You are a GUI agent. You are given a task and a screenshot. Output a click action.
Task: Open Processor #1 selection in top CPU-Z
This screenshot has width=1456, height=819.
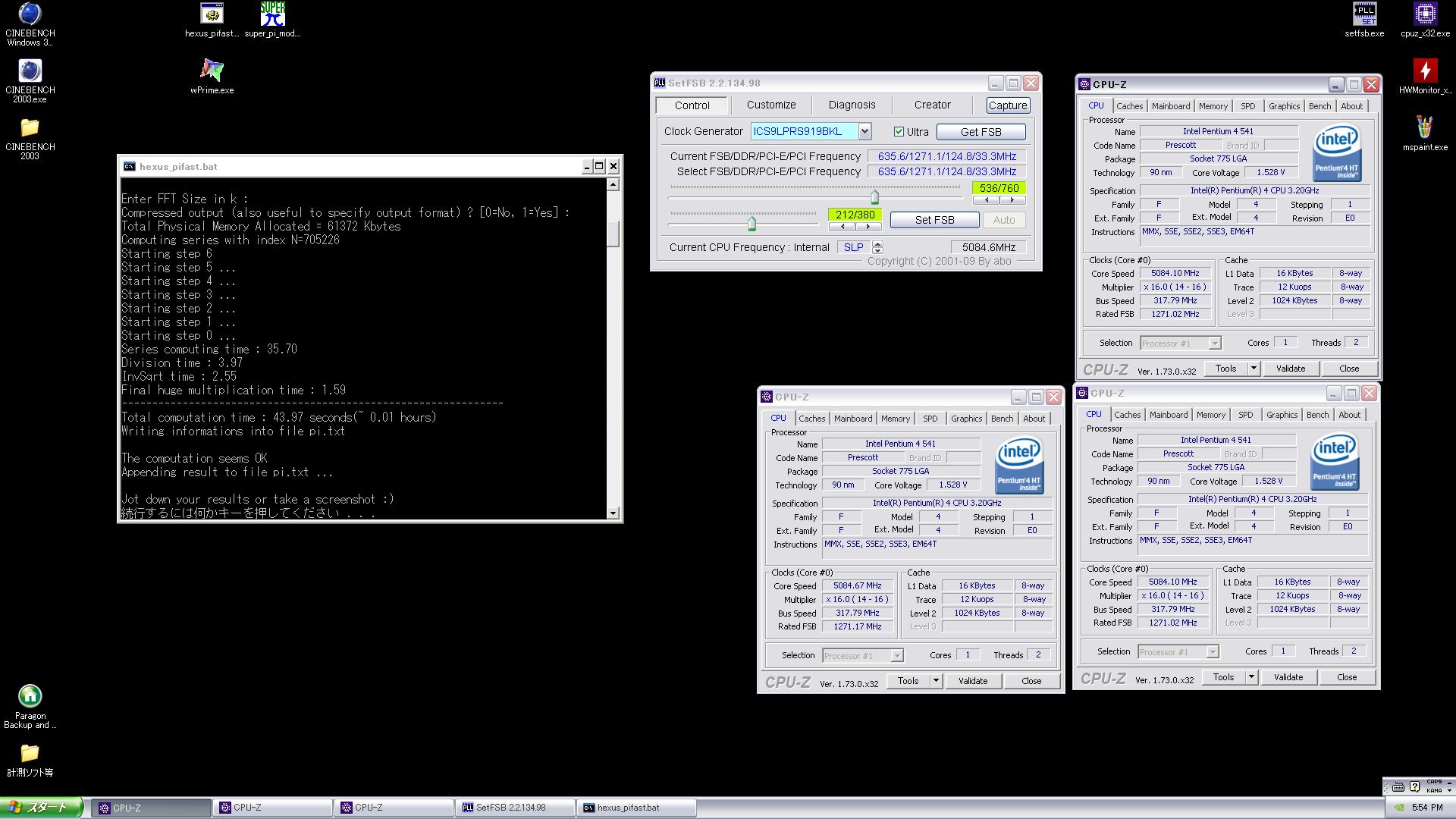1180,344
